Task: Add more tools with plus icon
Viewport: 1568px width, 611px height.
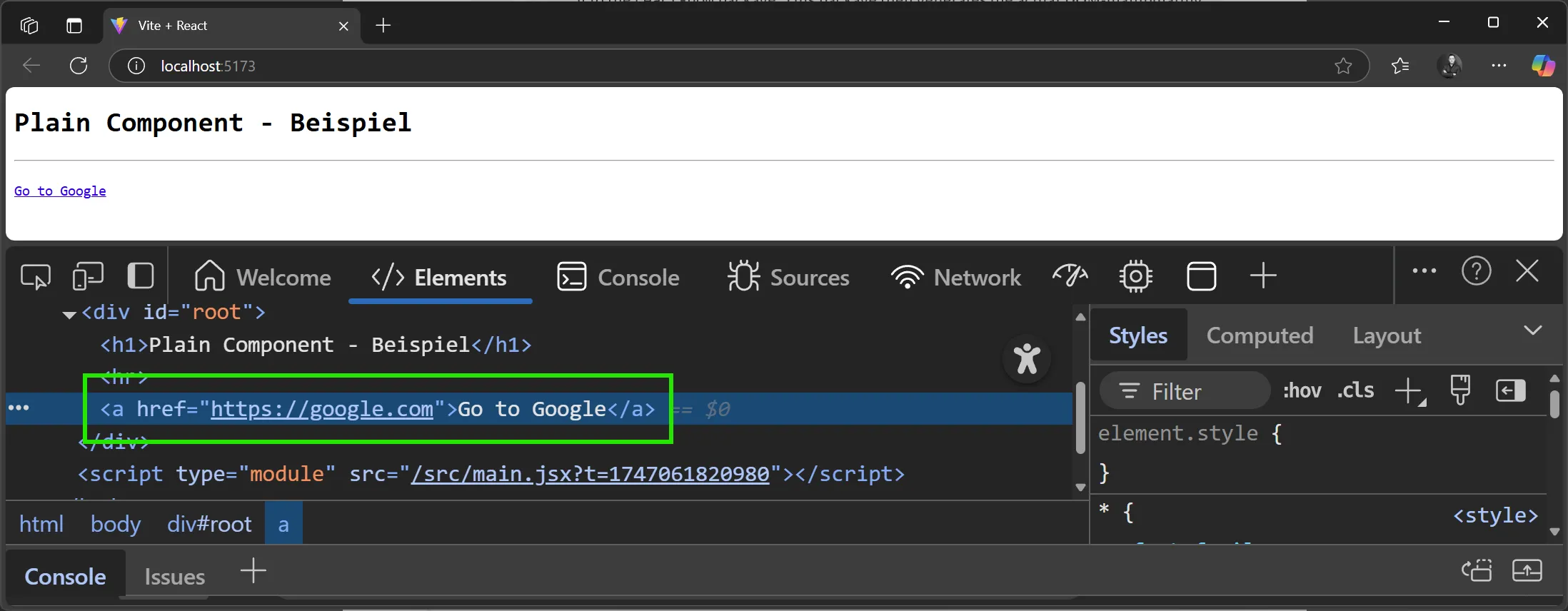Action: 1263,276
